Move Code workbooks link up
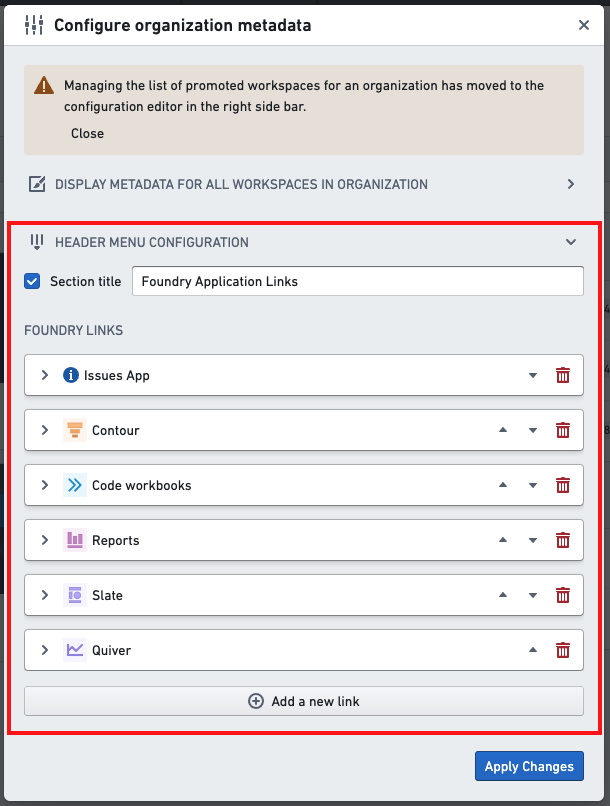 503,485
